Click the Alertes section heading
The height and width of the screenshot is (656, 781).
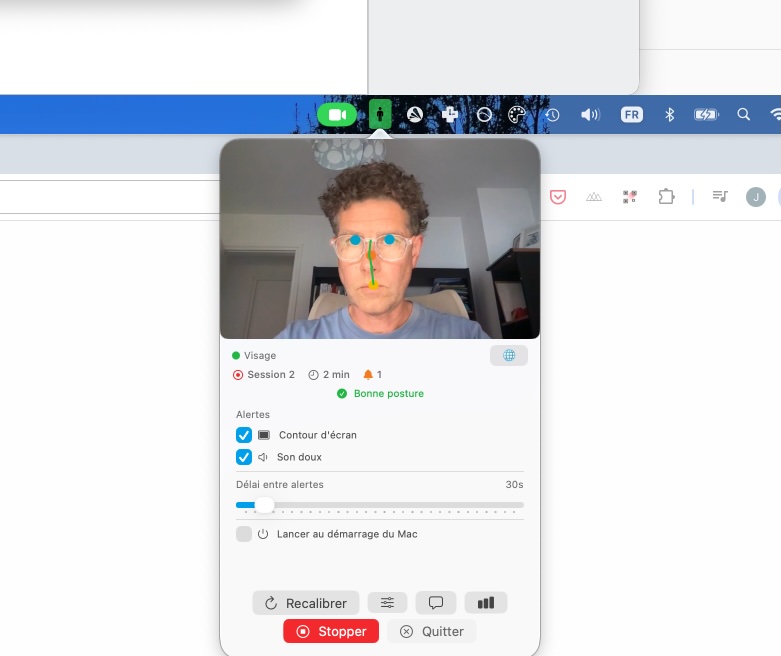pos(253,414)
